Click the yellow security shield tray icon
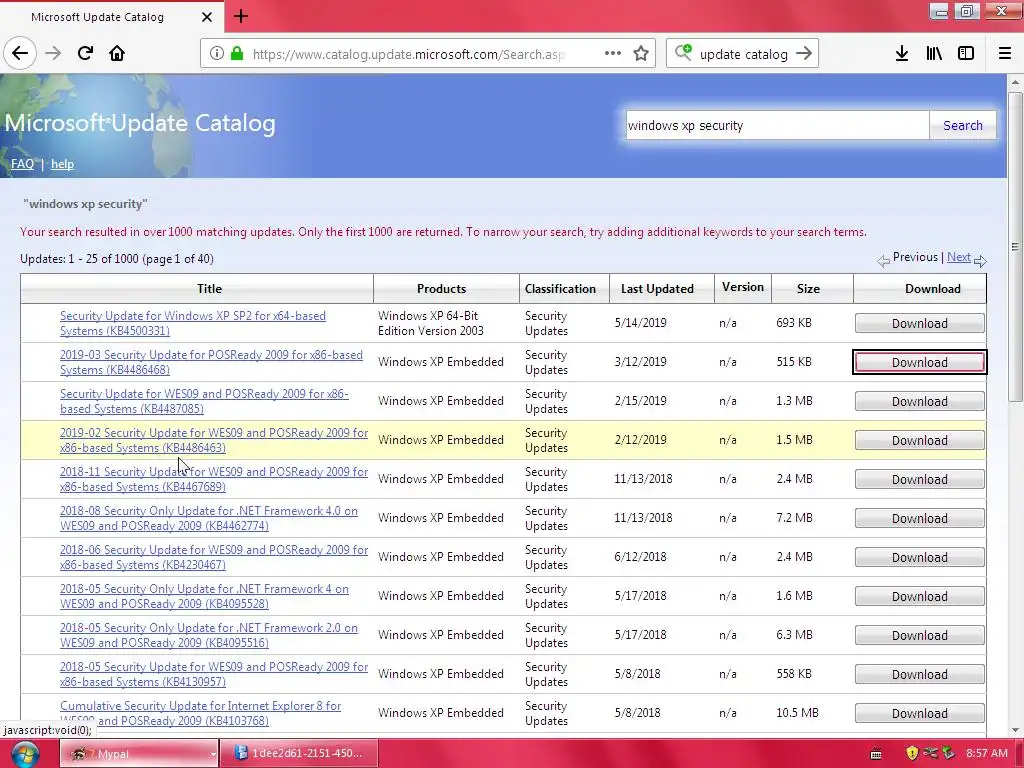Image resolution: width=1024 pixels, height=768 pixels. tap(912, 753)
